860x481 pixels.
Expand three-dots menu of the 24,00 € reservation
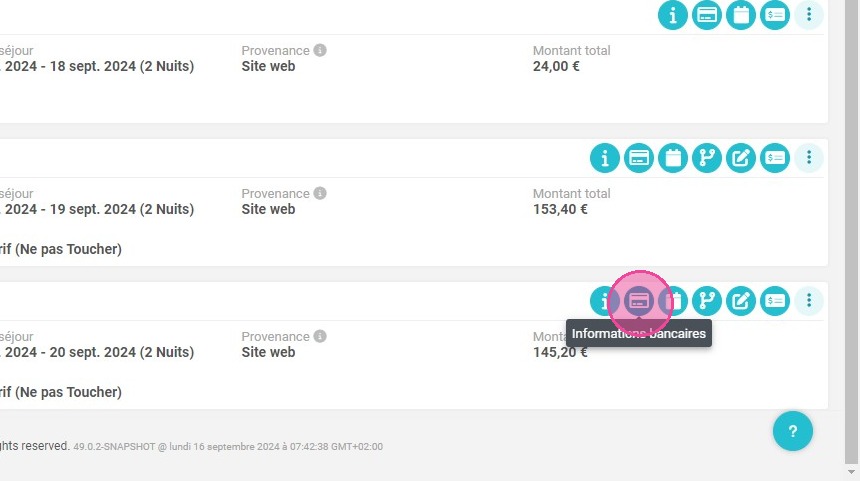coord(809,15)
